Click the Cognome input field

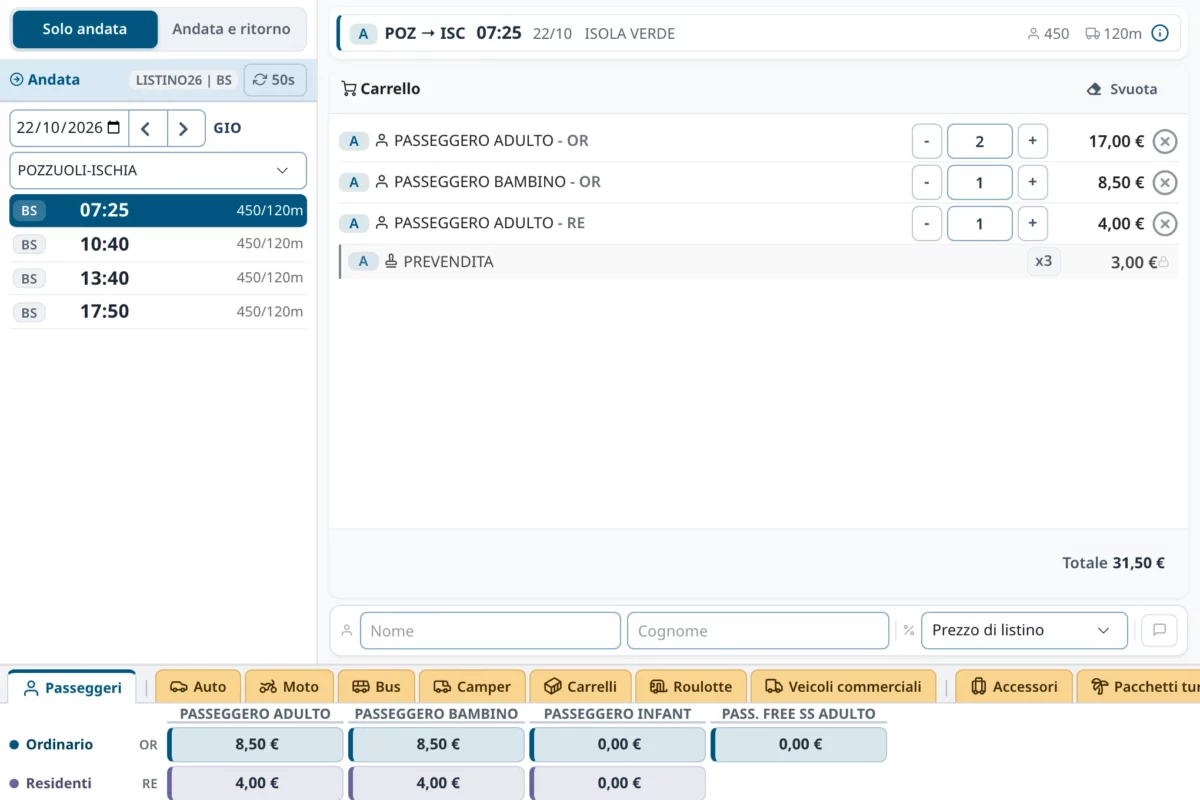(758, 631)
